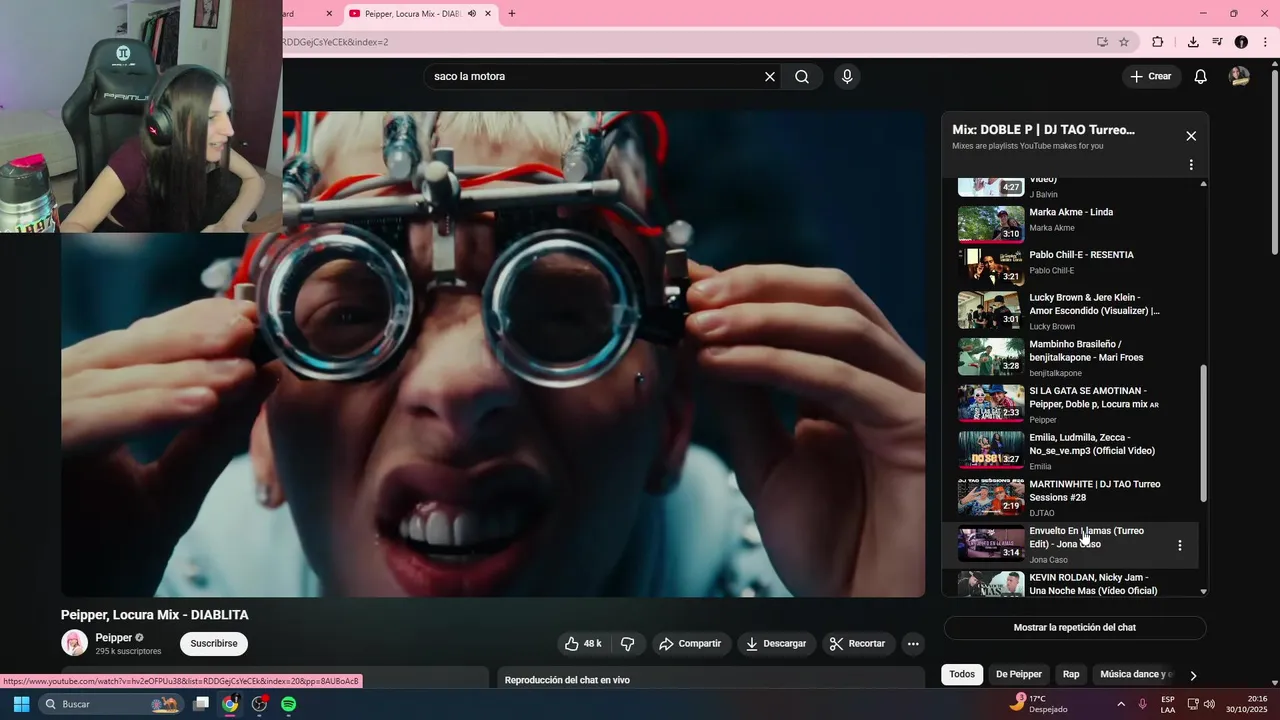
Task: Open more actions under the video
Action: [913, 644]
